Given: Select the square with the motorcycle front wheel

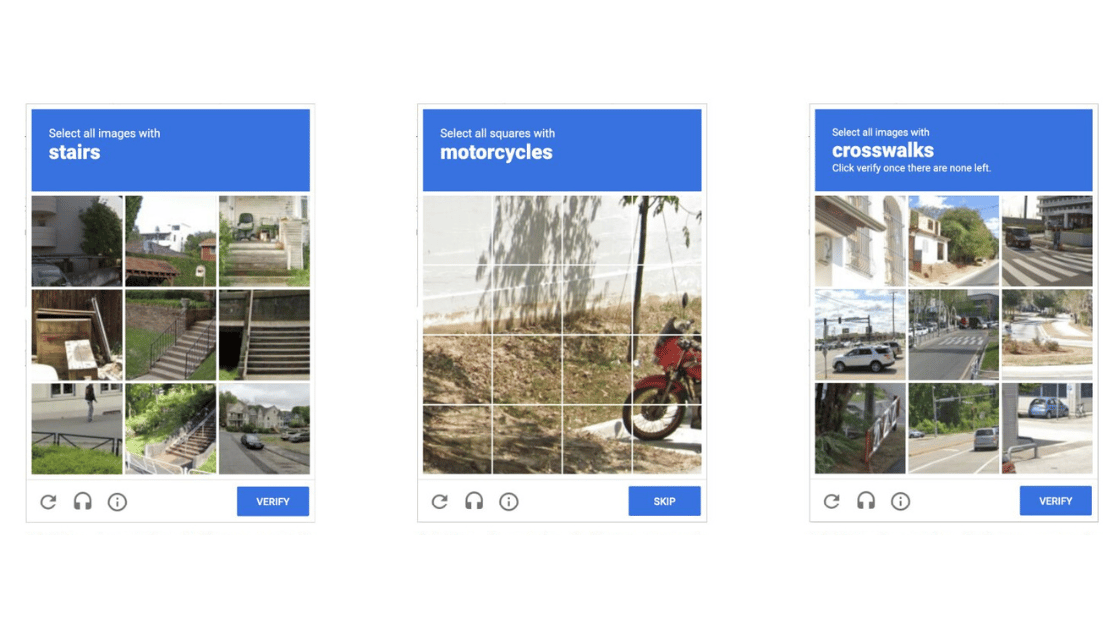Looking at the screenshot, I should [x=666, y=439].
